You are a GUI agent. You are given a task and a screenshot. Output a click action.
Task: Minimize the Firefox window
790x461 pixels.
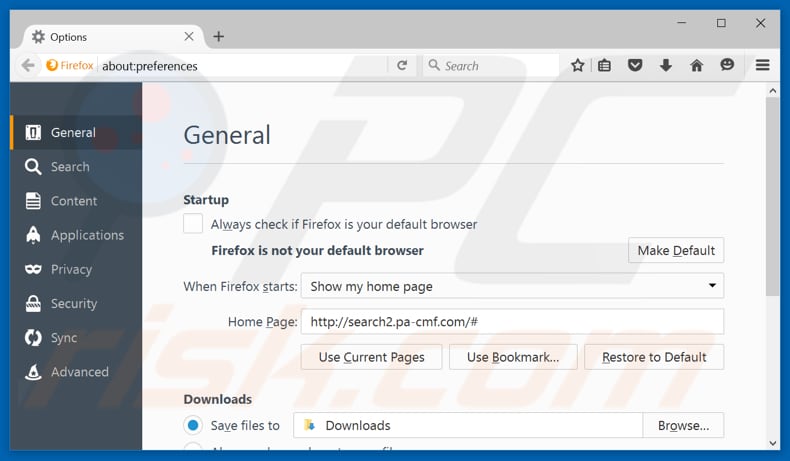(x=682, y=23)
